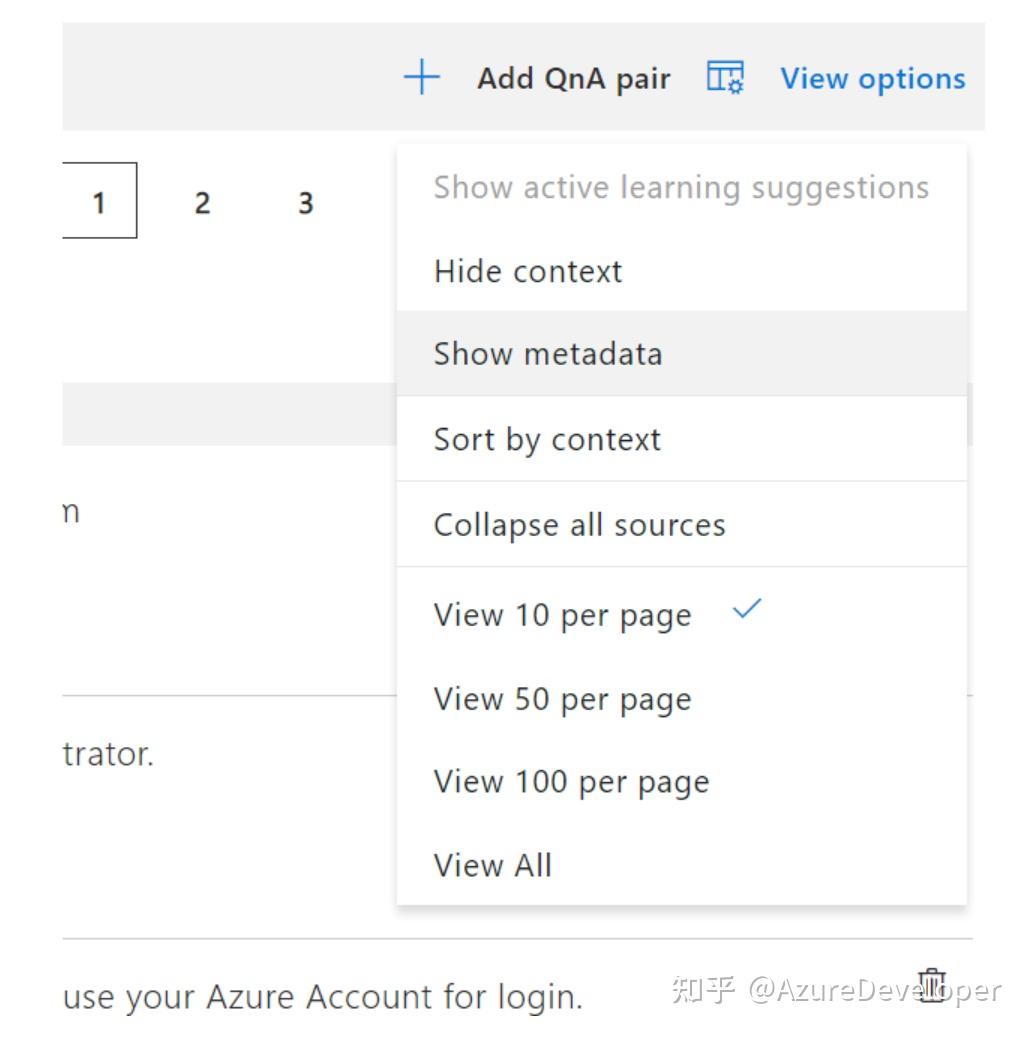Click the Add QnA pair button
Image resolution: width=1027 pixels, height=1037 pixels.
click(573, 78)
